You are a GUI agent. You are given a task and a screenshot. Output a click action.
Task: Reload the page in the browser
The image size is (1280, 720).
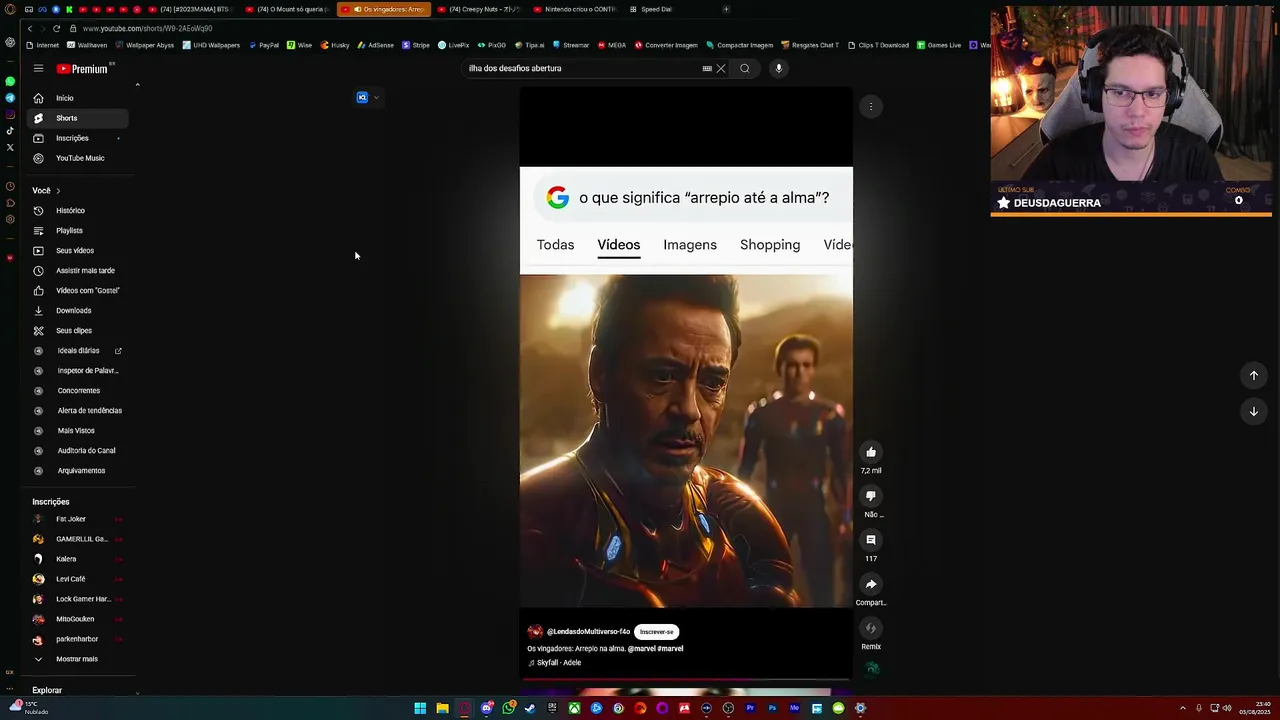56,28
